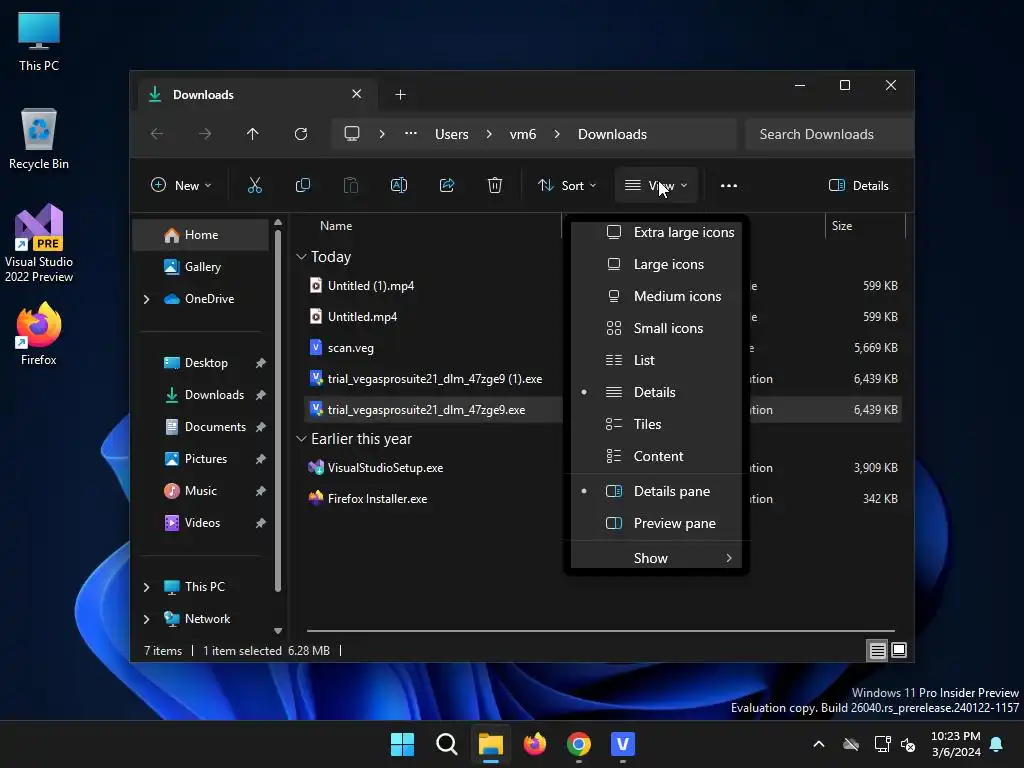Toggle the Details pane option
This screenshot has height=768, width=1024.
pyautogui.click(x=656, y=491)
